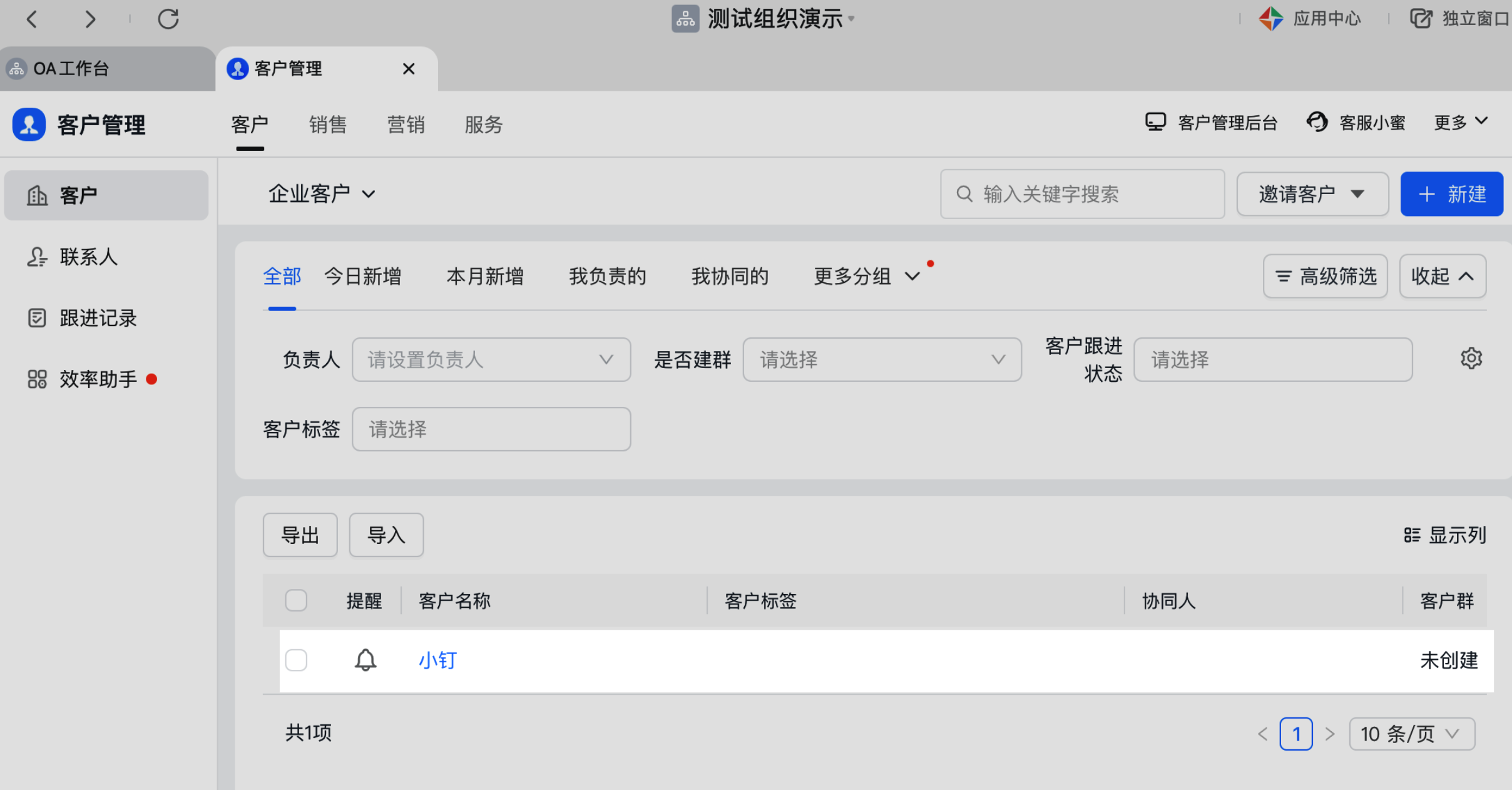Select the 我协同的 group tab
The image size is (1512, 790).
point(730,276)
